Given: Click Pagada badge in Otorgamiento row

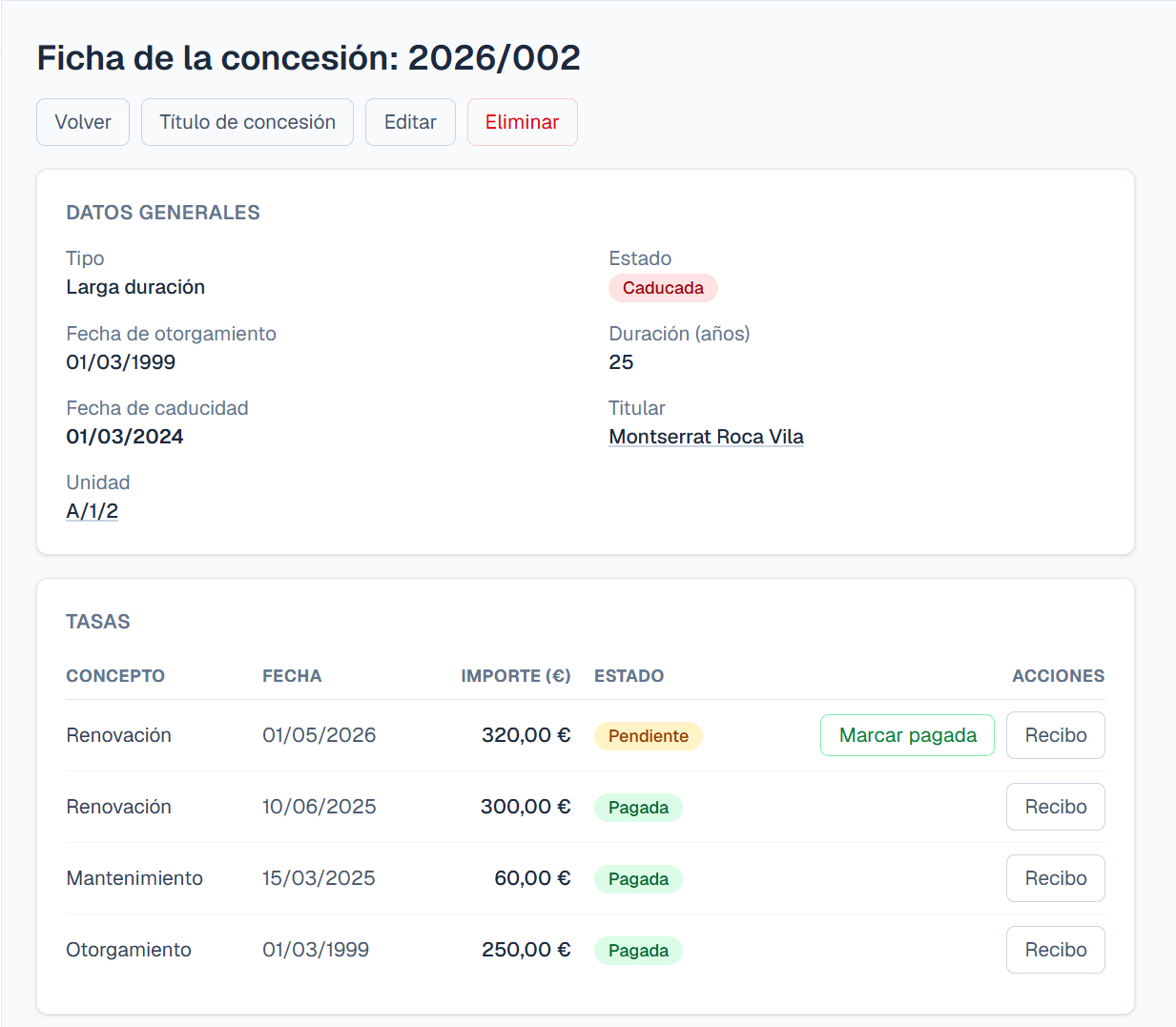Looking at the screenshot, I should 638,951.
